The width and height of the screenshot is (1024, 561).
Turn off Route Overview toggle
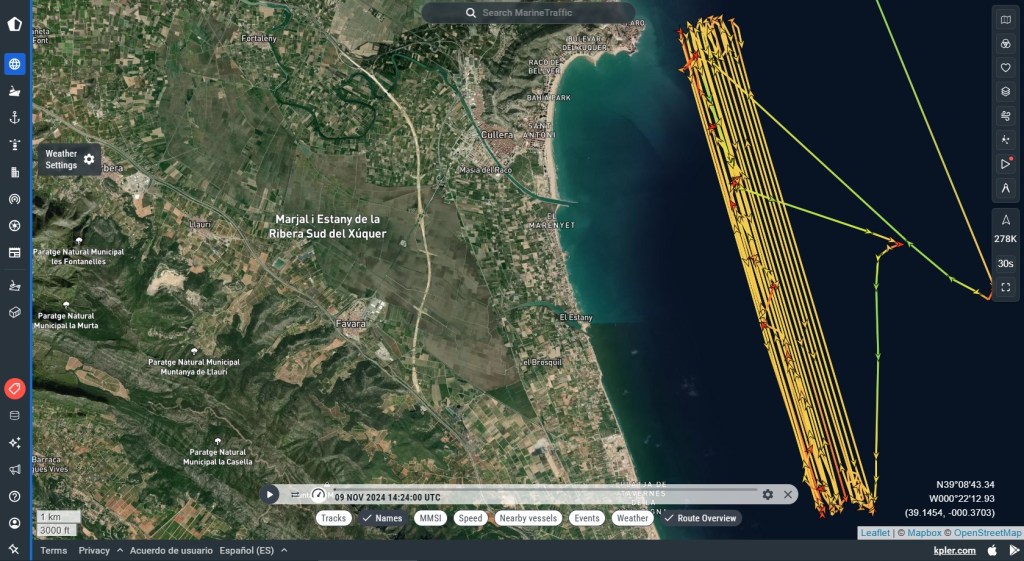[x=701, y=518]
